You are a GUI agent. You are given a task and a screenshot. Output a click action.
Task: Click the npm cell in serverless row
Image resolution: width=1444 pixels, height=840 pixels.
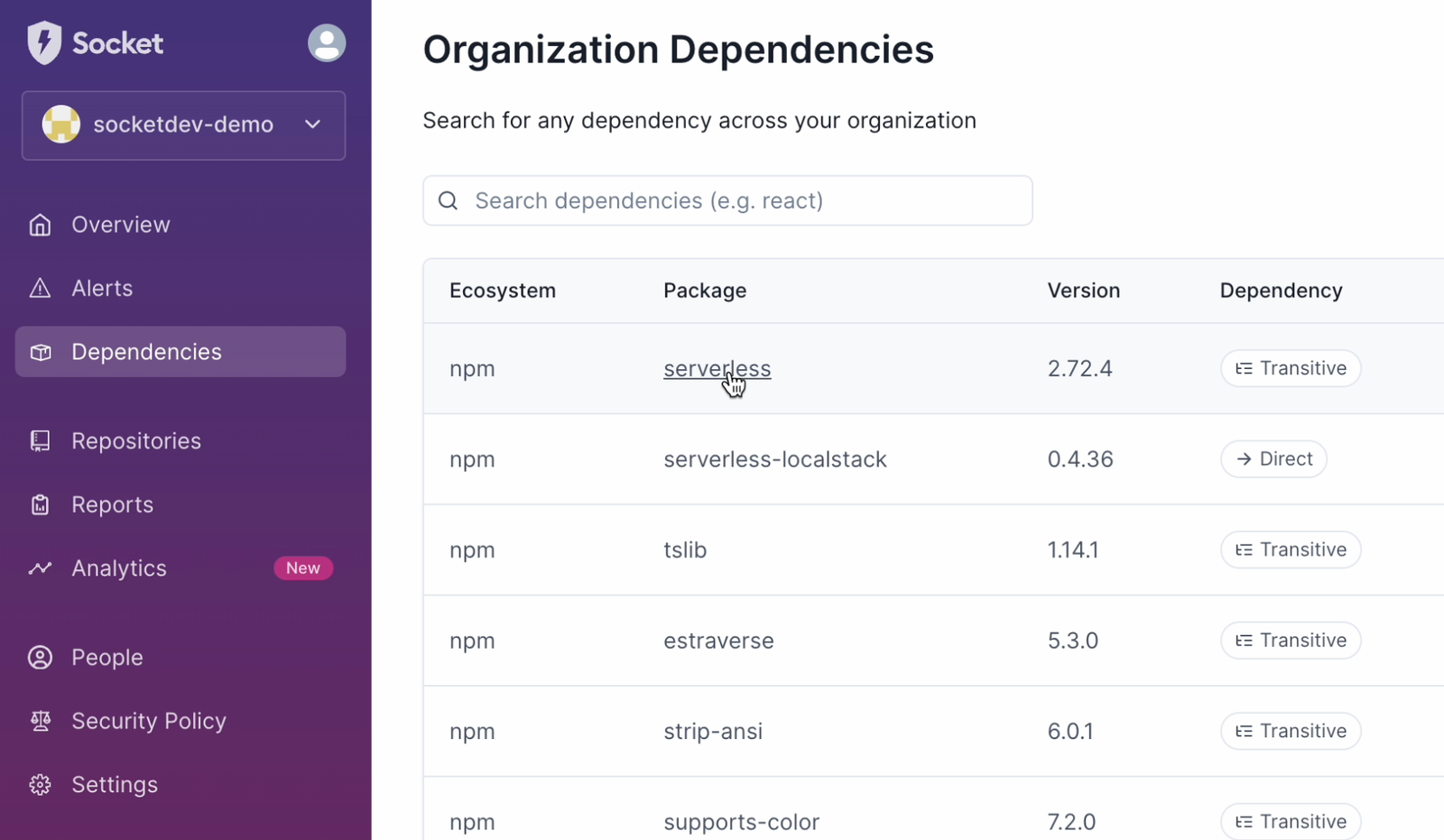(472, 369)
